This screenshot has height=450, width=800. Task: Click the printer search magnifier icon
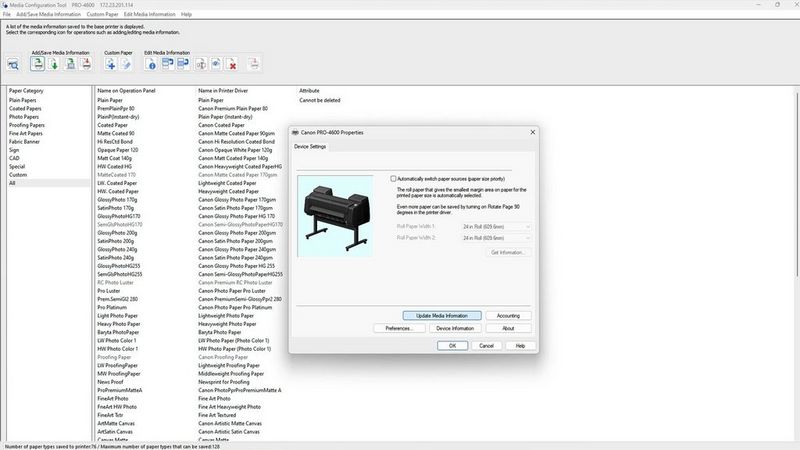click(14, 65)
